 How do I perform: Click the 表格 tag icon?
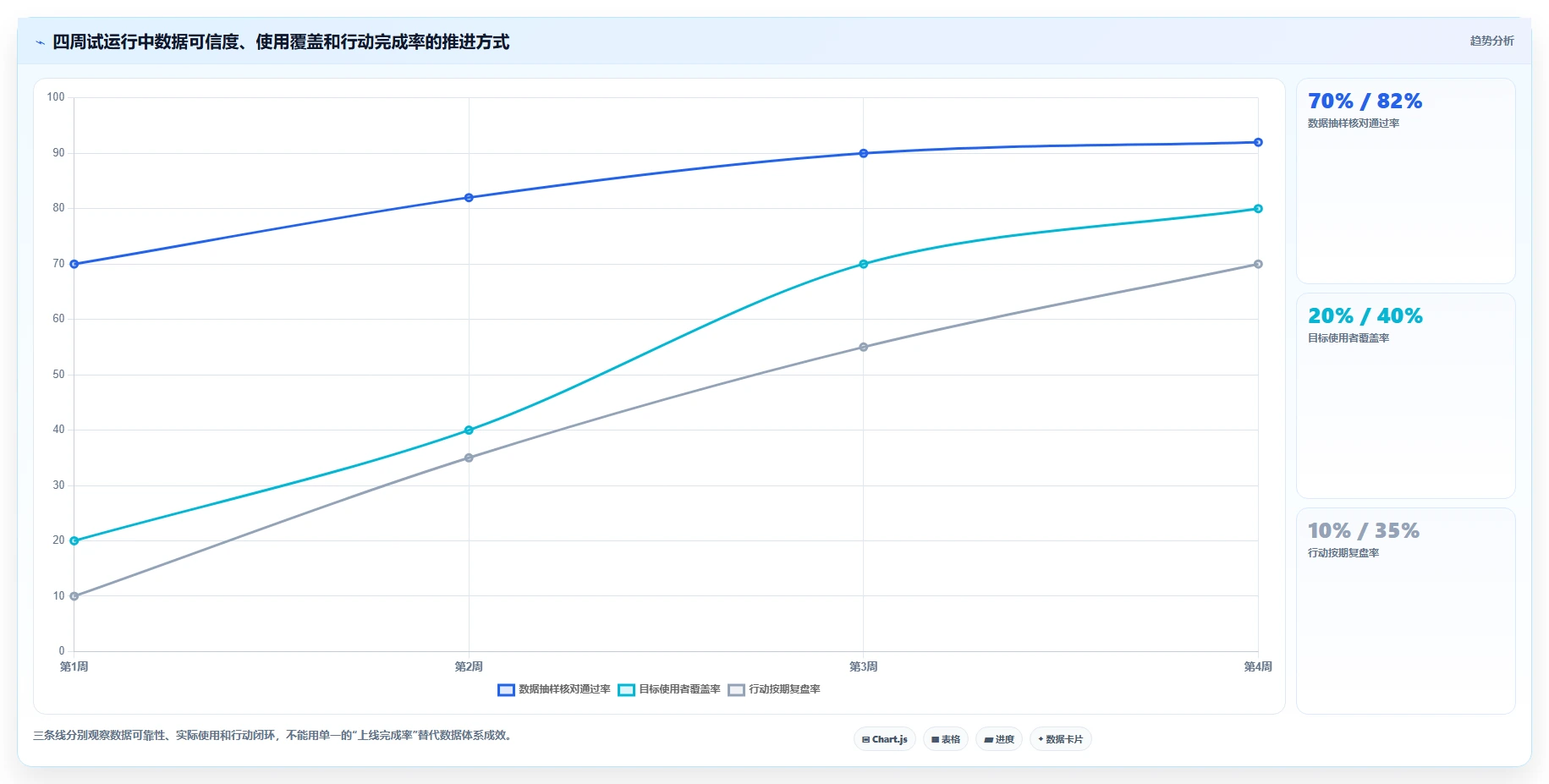[935, 739]
